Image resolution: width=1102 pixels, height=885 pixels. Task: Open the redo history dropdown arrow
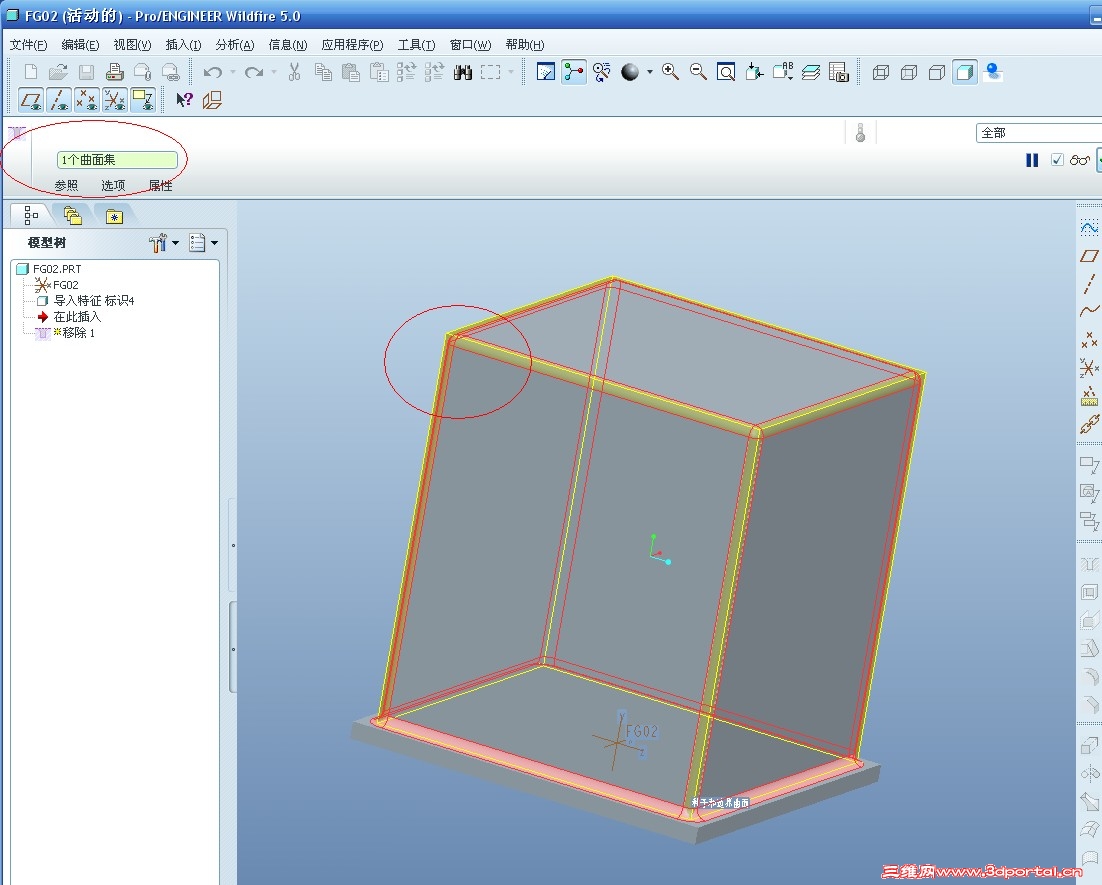[x=274, y=72]
